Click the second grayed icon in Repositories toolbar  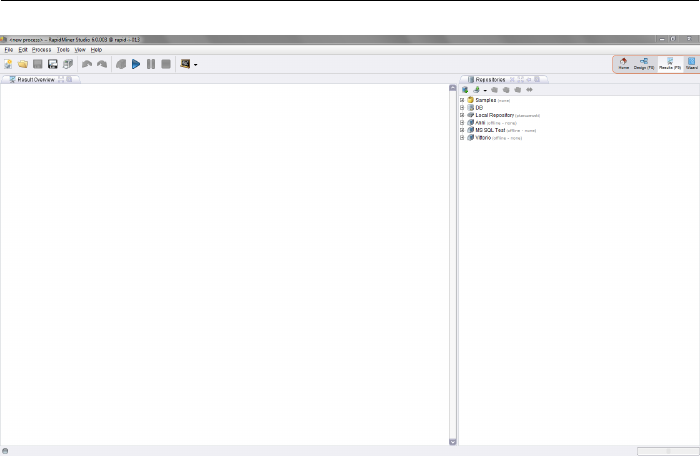tap(506, 90)
